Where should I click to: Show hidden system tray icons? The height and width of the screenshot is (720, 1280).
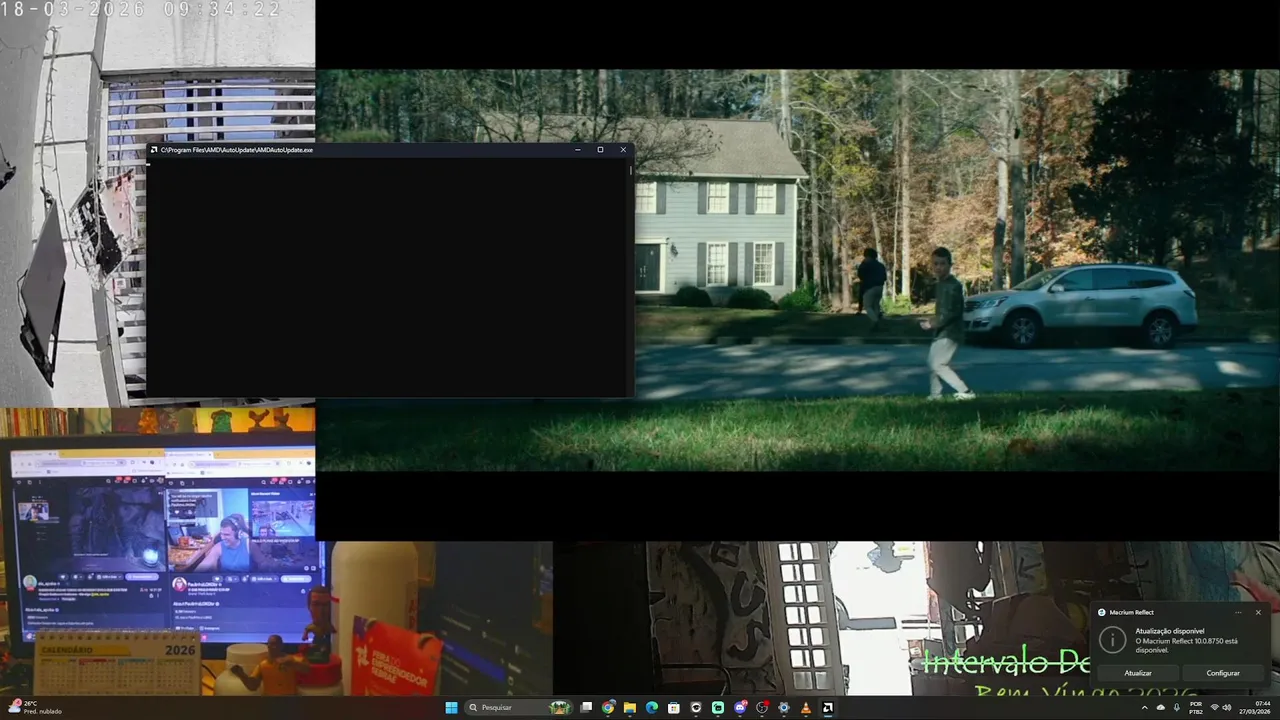pyautogui.click(x=1145, y=707)
